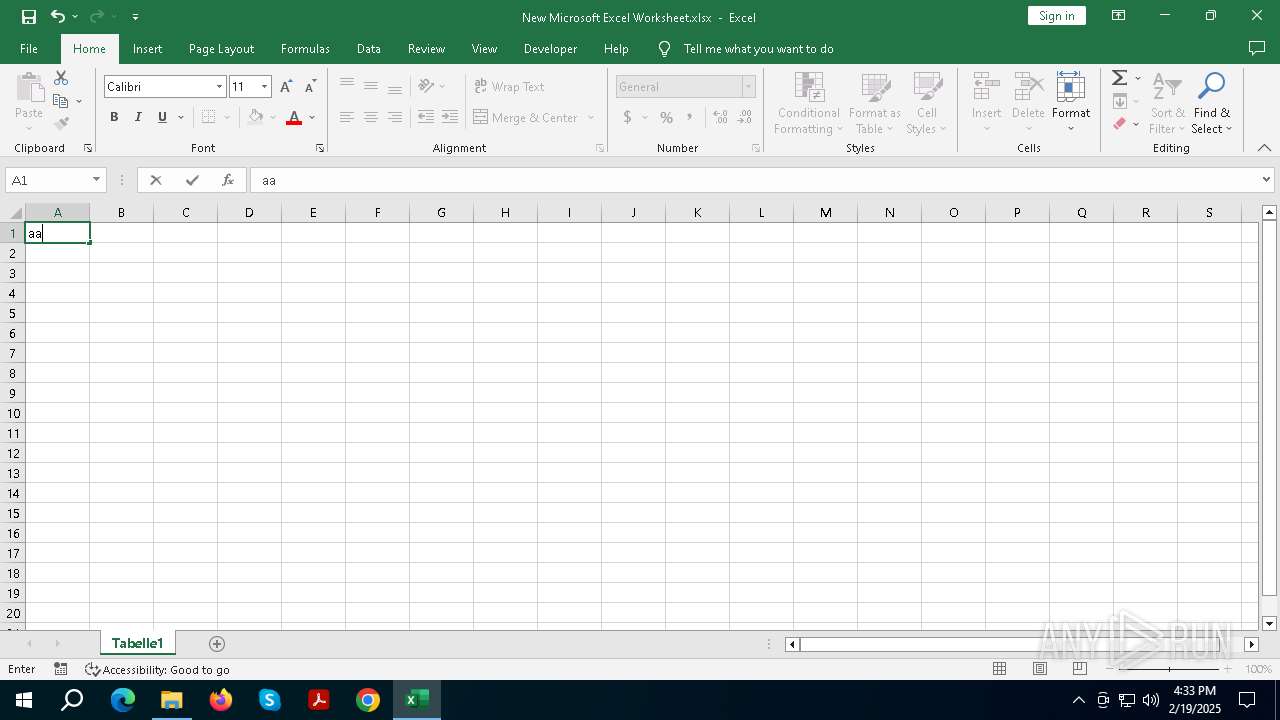Cancel cell entry with X icon
This screenshot has height=720, width=1280.
[x=156, y=180]
